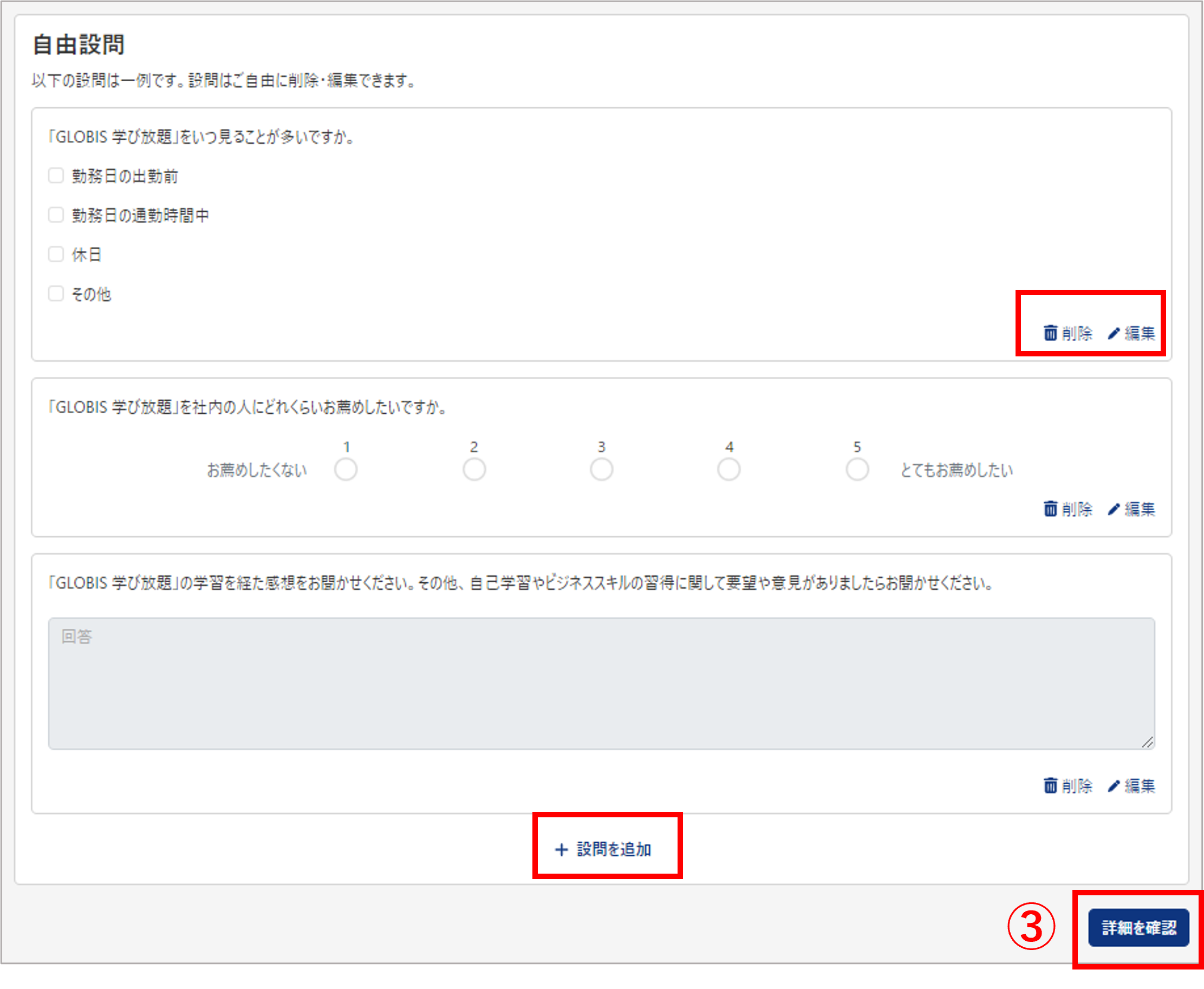Select rating 1 radio button
This screenshot has height=989, width=1204.
click(346, 470)
